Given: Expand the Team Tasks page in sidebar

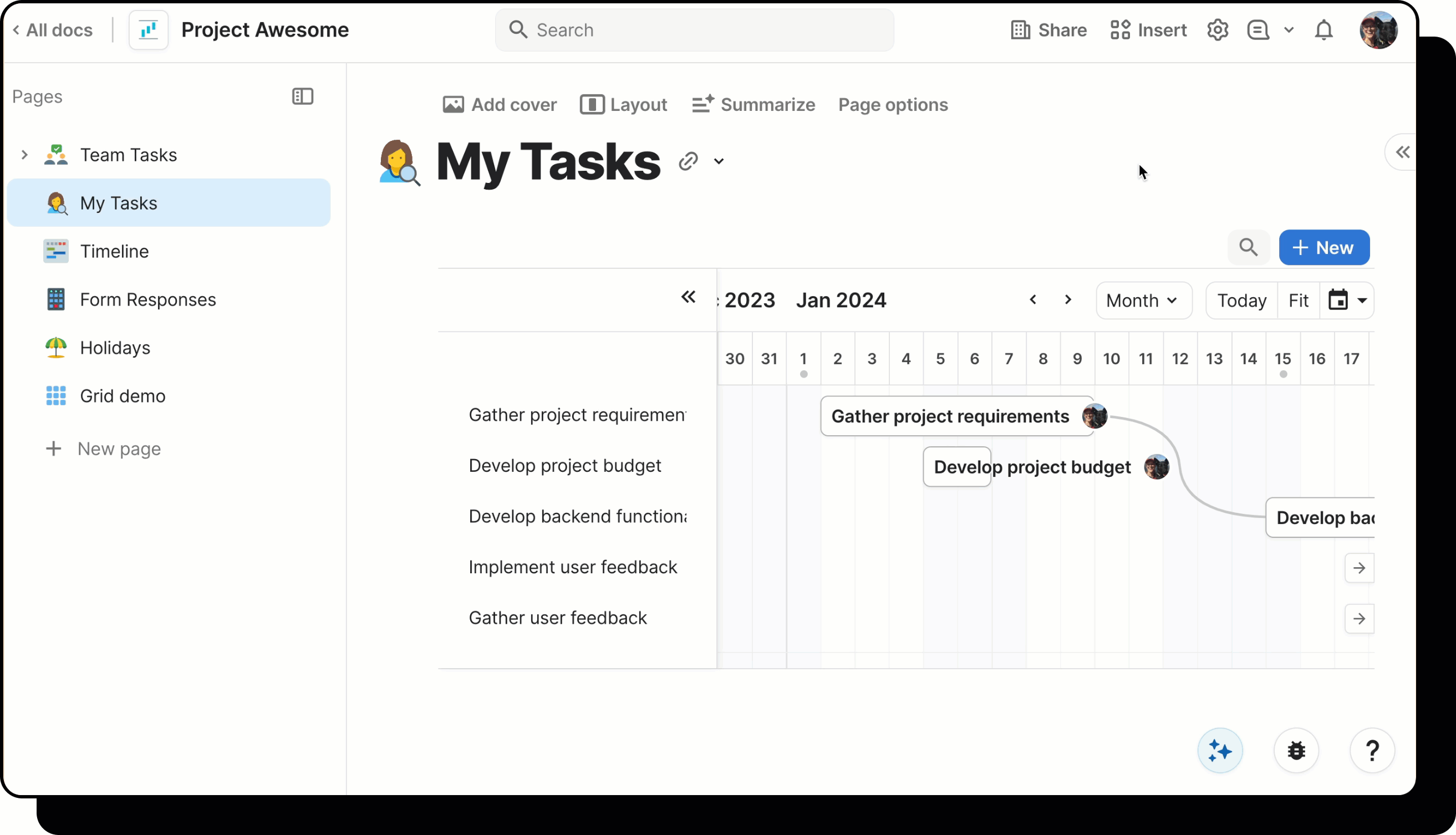Looking at the screenshot, I should click(24, 155).
